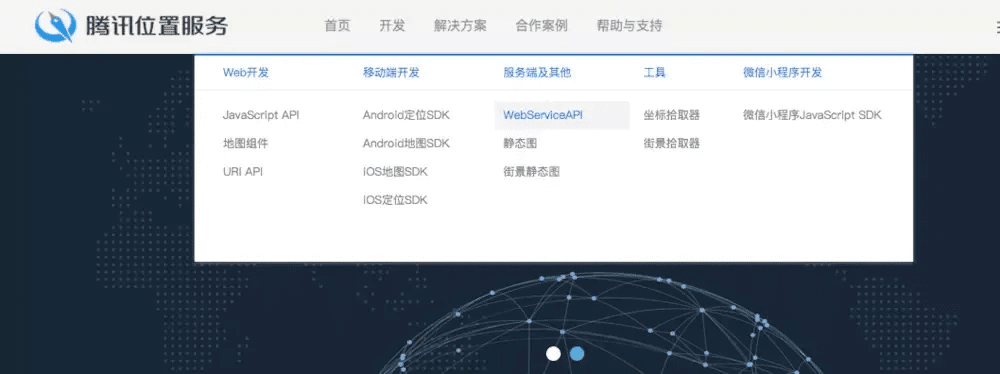Click the 腾讯位置服务 site title
1000x374 pixels.
[156, 26]
